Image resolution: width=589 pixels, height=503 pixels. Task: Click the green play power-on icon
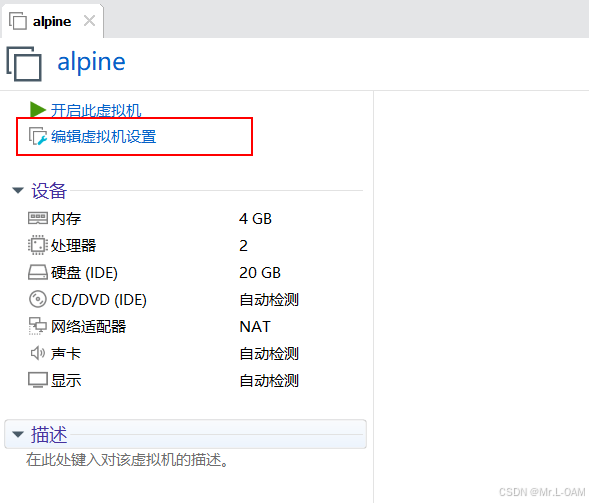pos(38,110)
